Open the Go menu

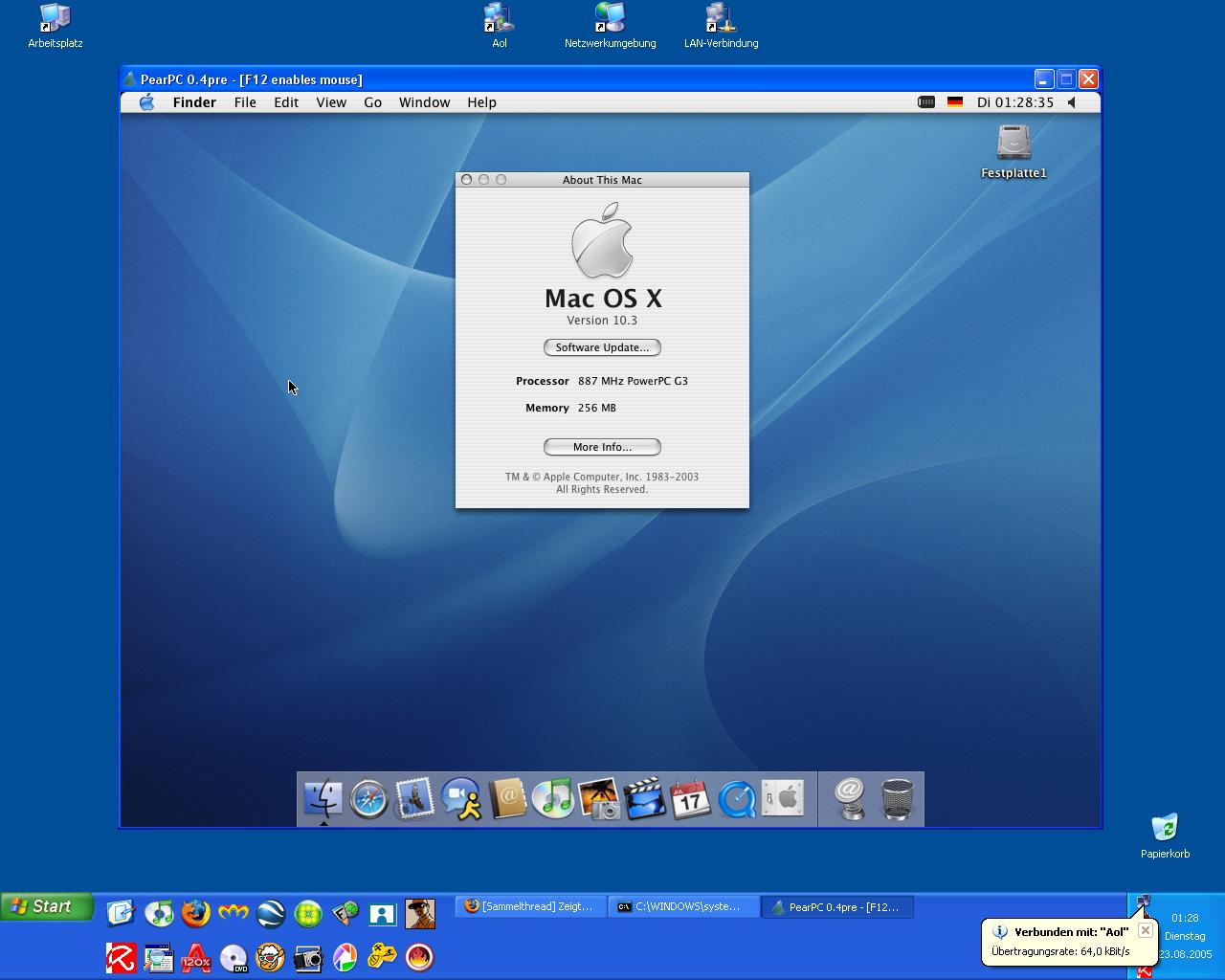372,102
